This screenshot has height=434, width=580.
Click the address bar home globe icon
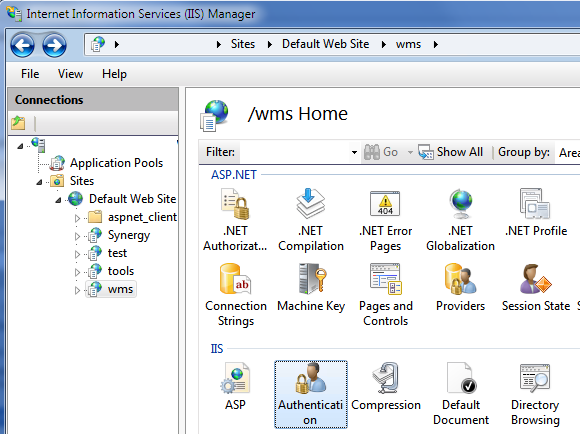coord(98,44)
